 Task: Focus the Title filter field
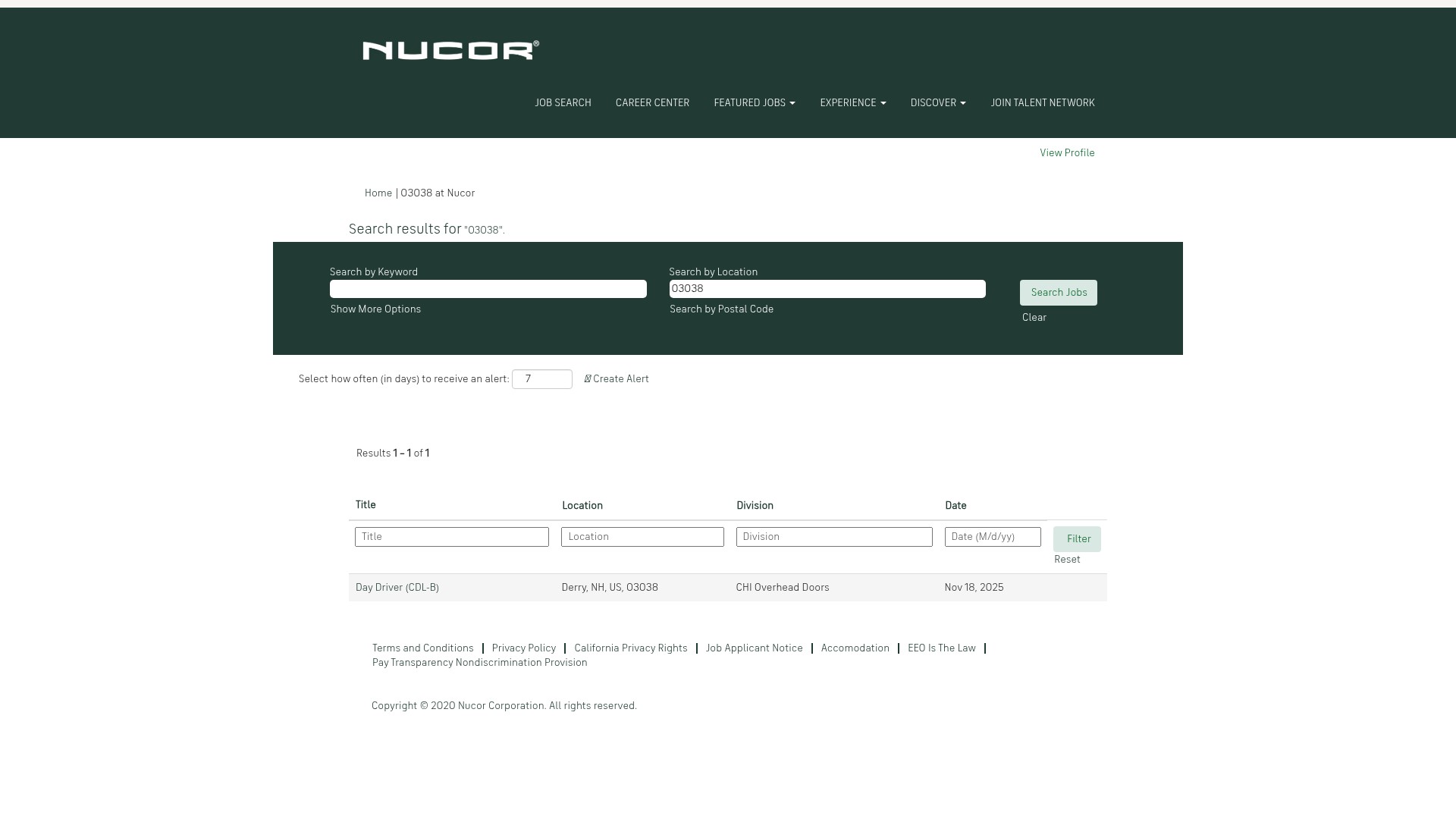click(x=452, y=537)
